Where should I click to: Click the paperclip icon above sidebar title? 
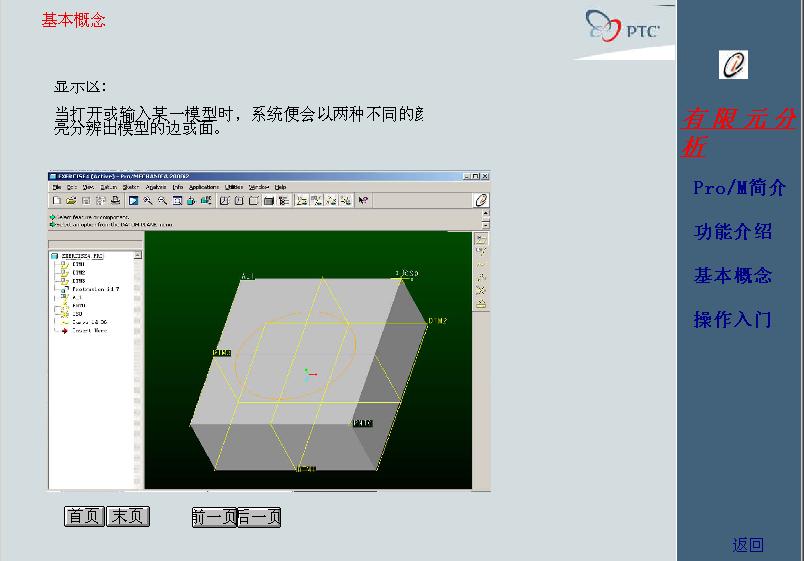(x=733, y=65)
